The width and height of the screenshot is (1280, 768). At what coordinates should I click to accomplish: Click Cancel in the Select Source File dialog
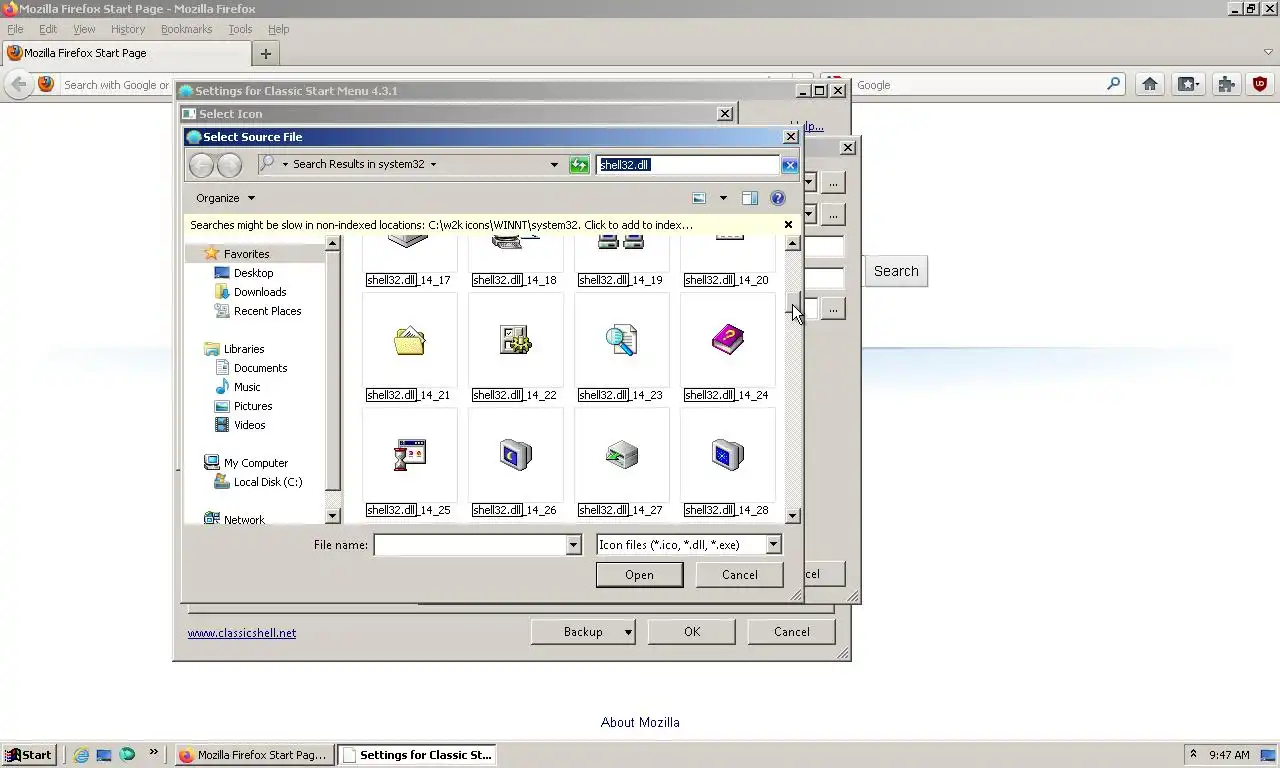[x=740, y=575]
